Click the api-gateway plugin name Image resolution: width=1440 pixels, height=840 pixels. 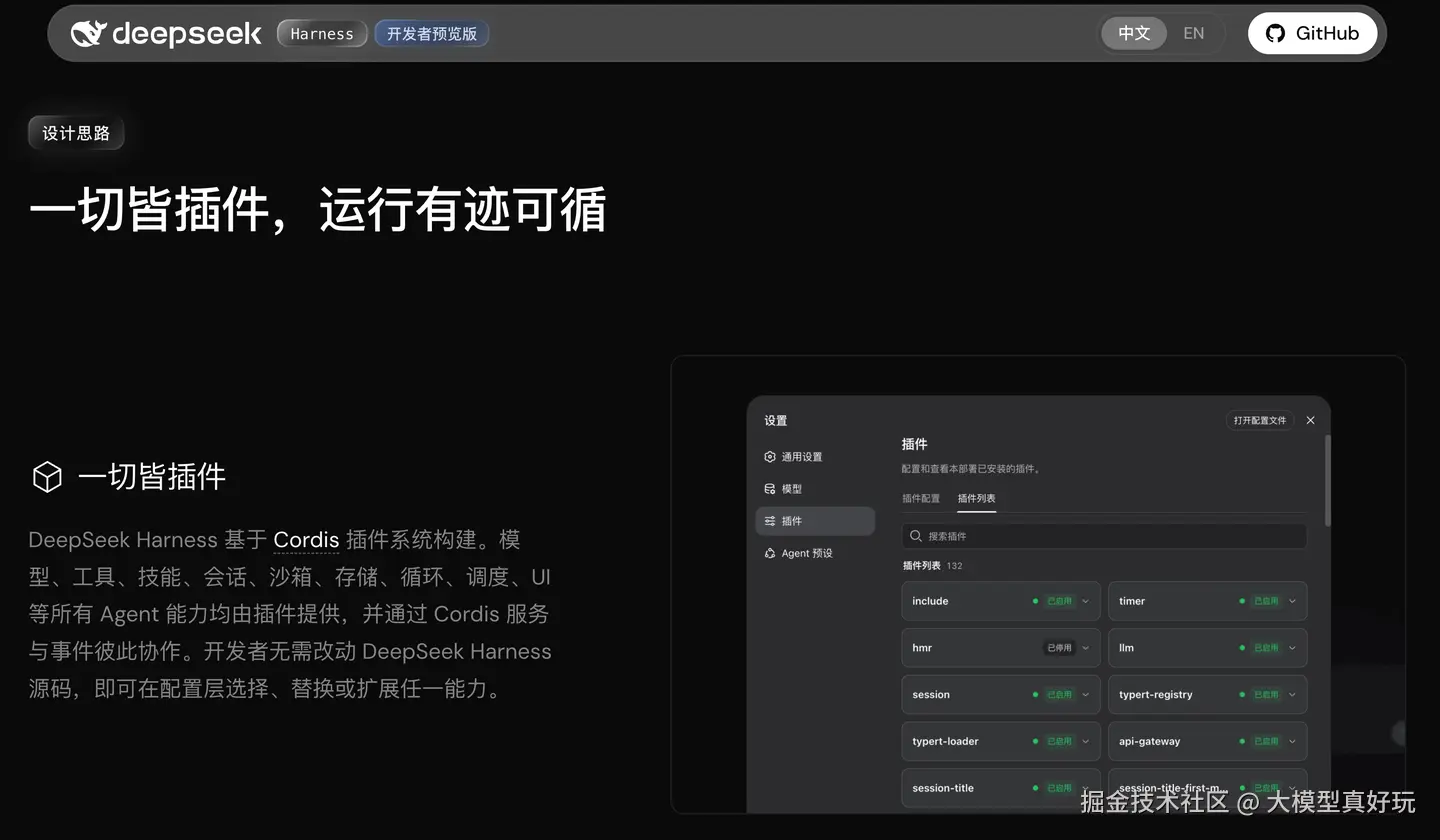pos(1150,741)
